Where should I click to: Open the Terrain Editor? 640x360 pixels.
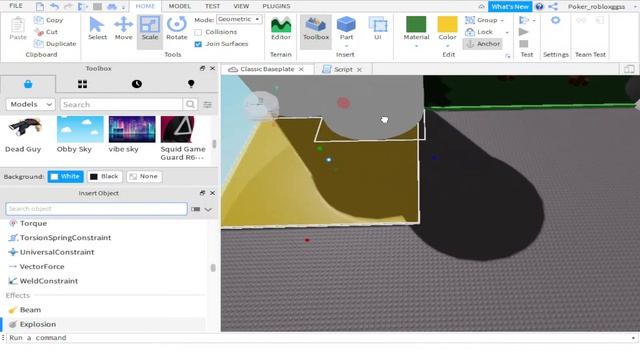281,29
